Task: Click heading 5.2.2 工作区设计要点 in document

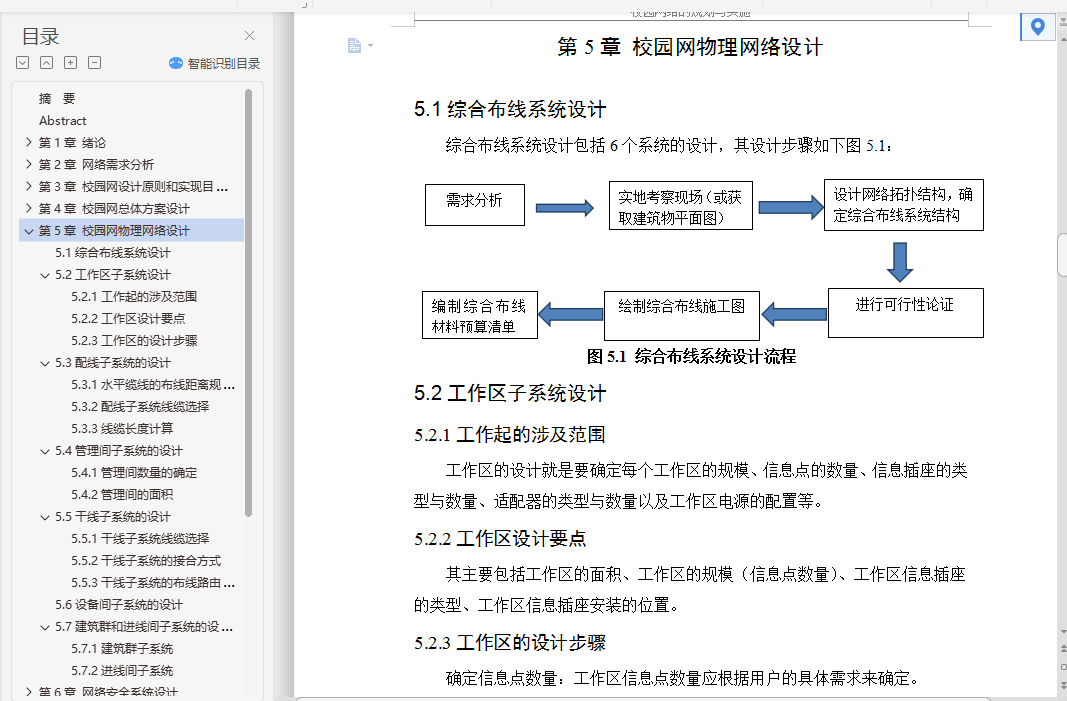Action: (500, 539)
